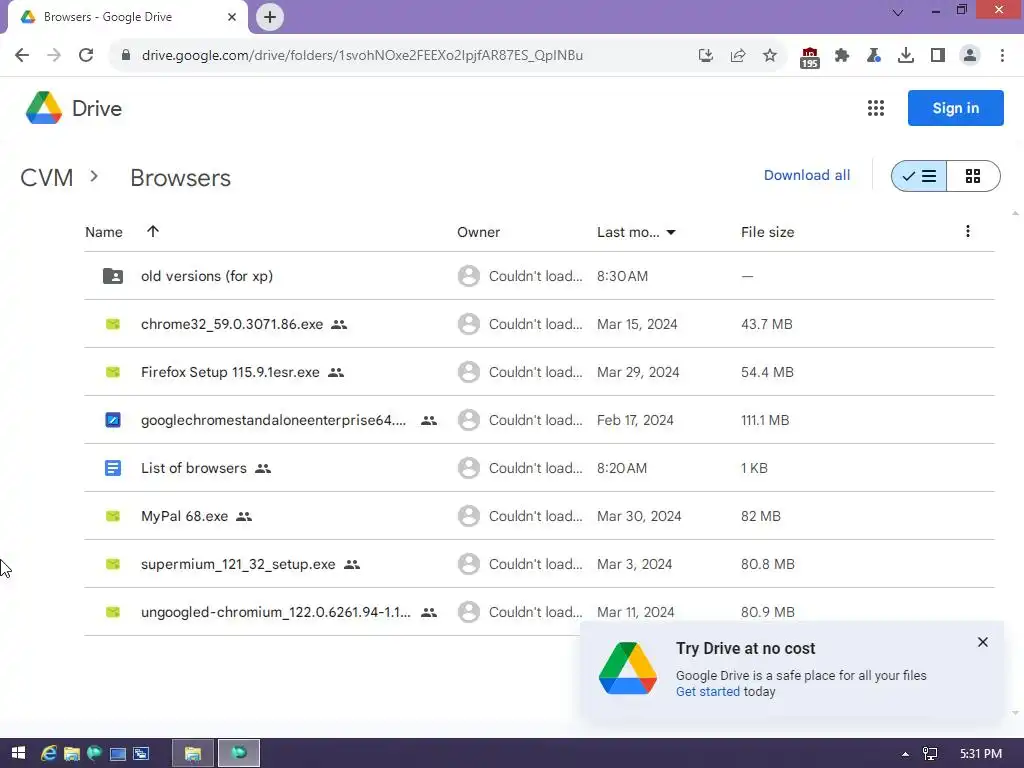The width and height of the screenshot is (1024, 768).
Task: Select Firefox Setup 115.9.1esr.exe
Action: click(x=230, y=372)
